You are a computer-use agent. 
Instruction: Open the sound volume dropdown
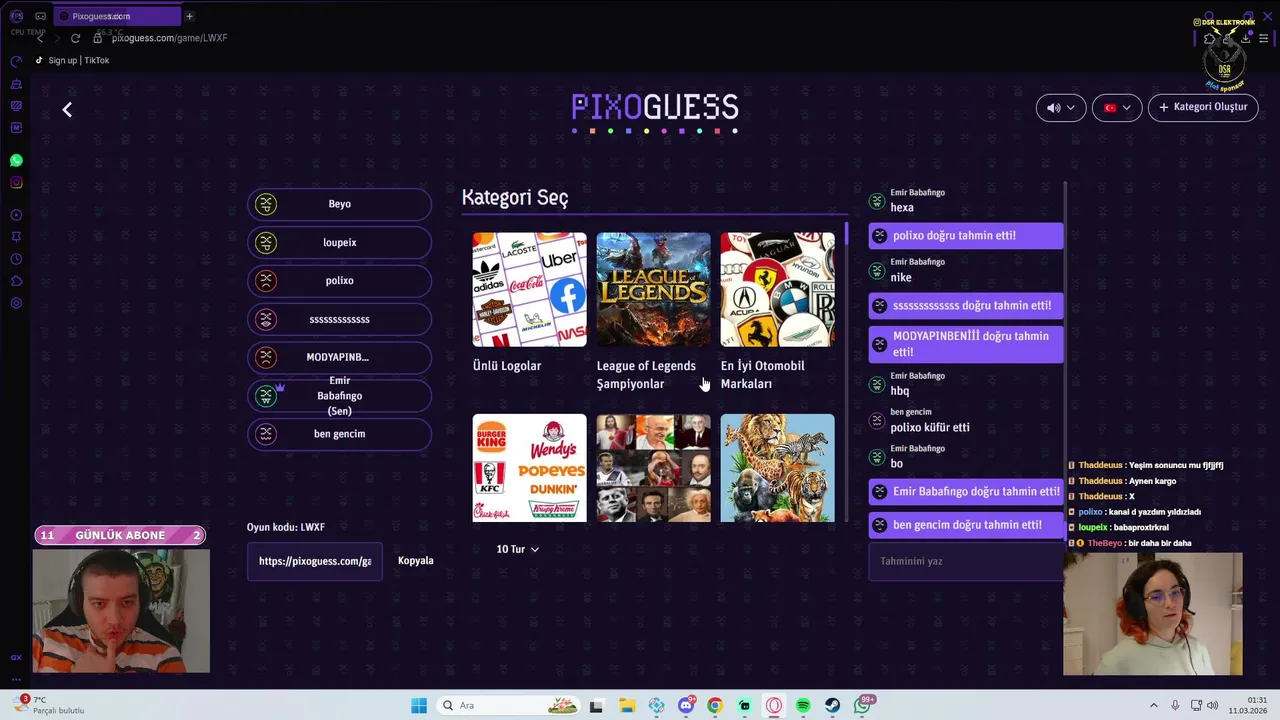click(x=1060, y=107)
